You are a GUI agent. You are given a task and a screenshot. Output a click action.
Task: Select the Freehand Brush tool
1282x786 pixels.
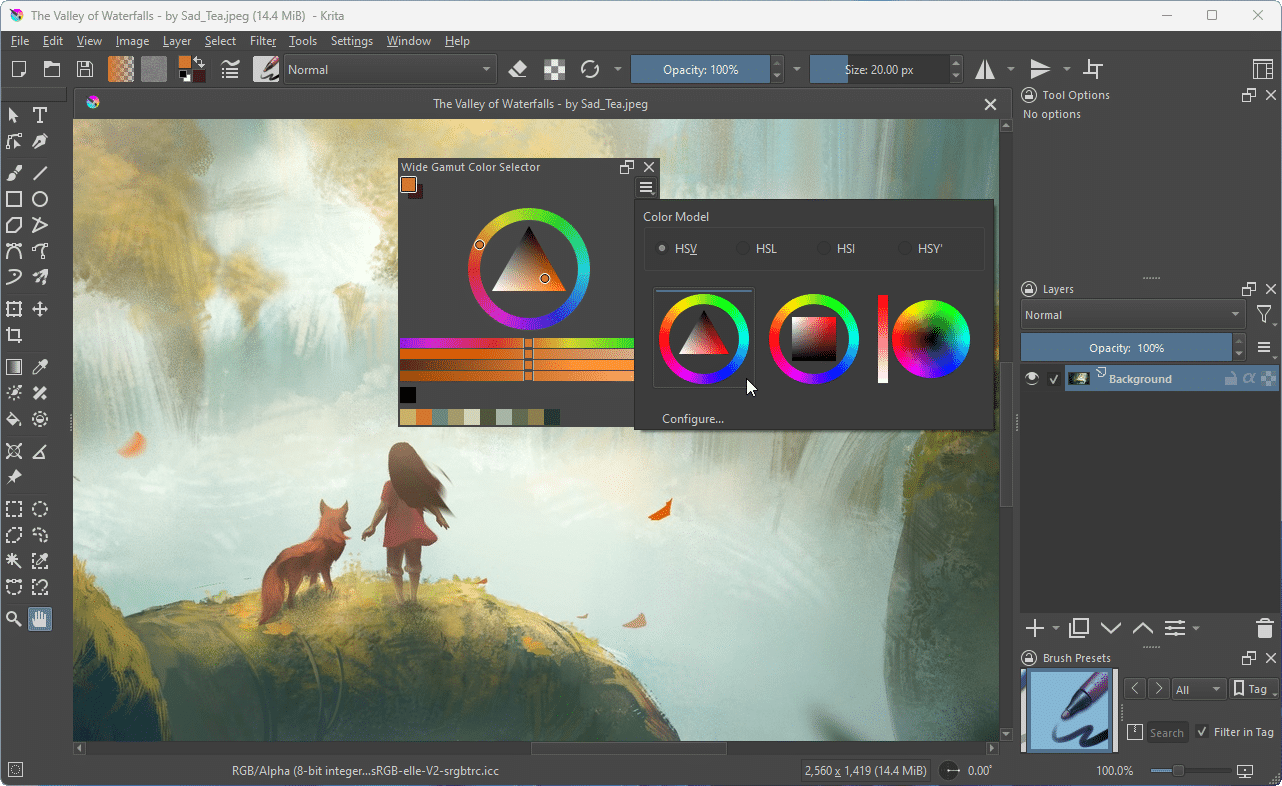(x=13, y=172)
